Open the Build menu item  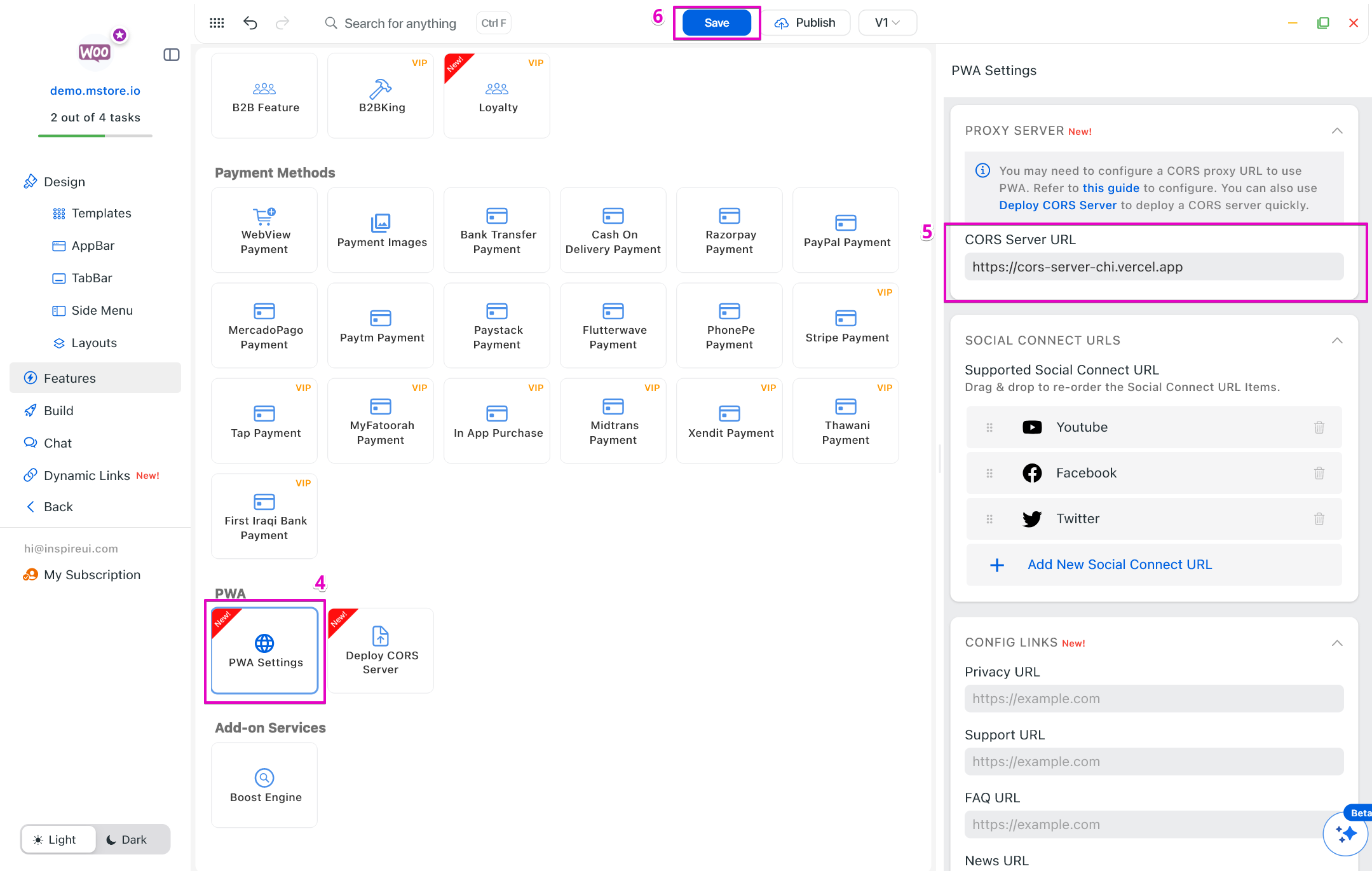pyautogui.click(x=58, y=411)
